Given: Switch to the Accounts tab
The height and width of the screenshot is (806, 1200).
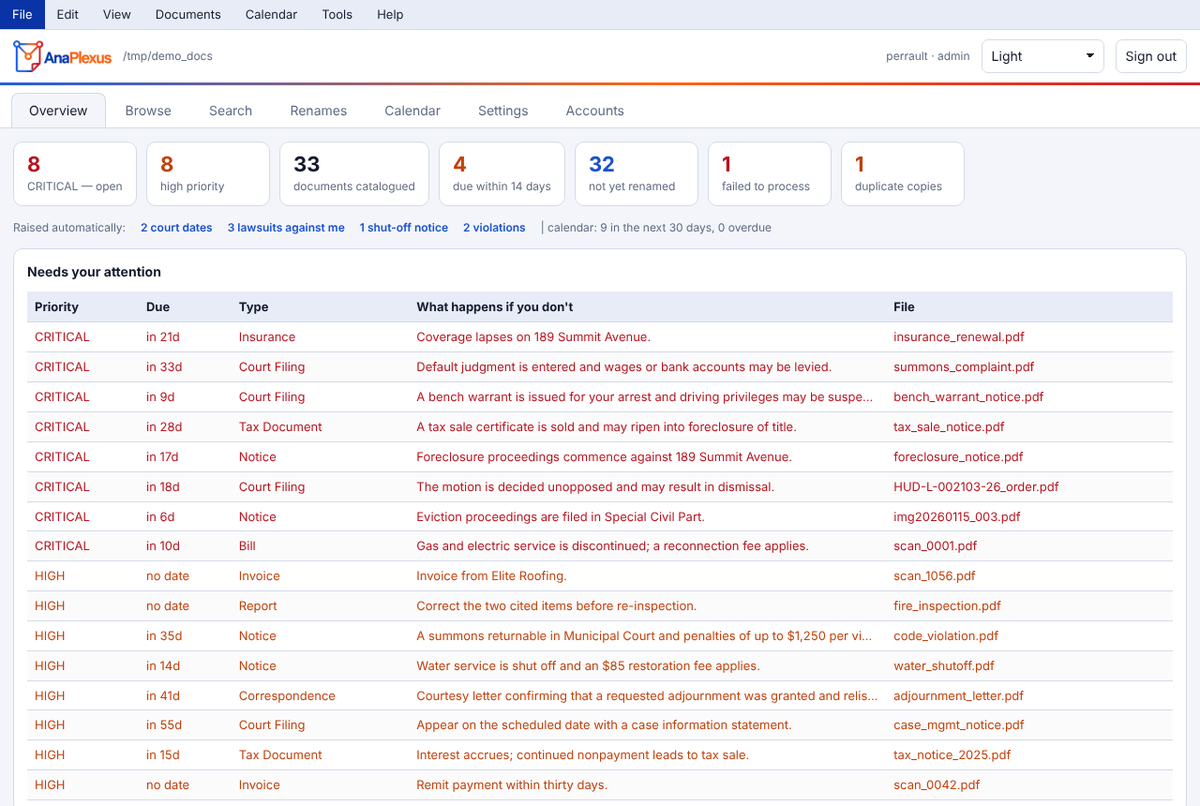Looking at the screenshot, I should (x=594, y=111).
